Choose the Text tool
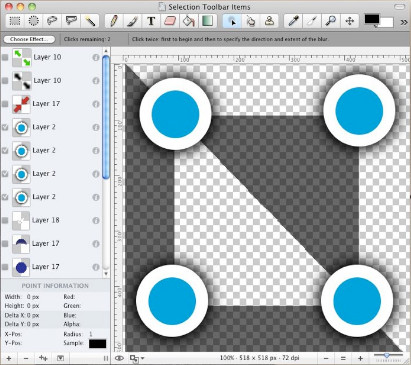 click(151, 21)
